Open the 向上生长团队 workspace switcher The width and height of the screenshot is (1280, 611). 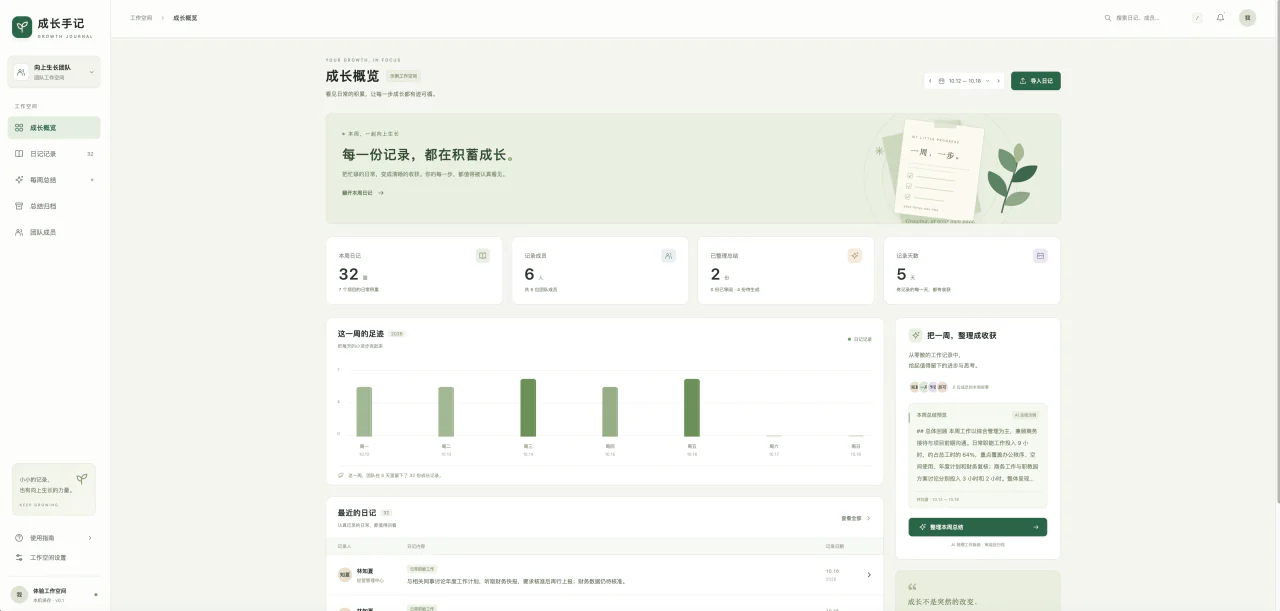pos(55,72)
